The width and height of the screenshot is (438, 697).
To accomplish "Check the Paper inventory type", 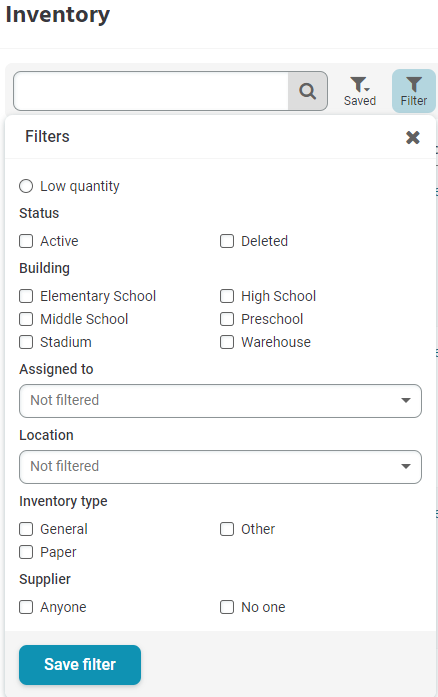I will tap(26, 552).
